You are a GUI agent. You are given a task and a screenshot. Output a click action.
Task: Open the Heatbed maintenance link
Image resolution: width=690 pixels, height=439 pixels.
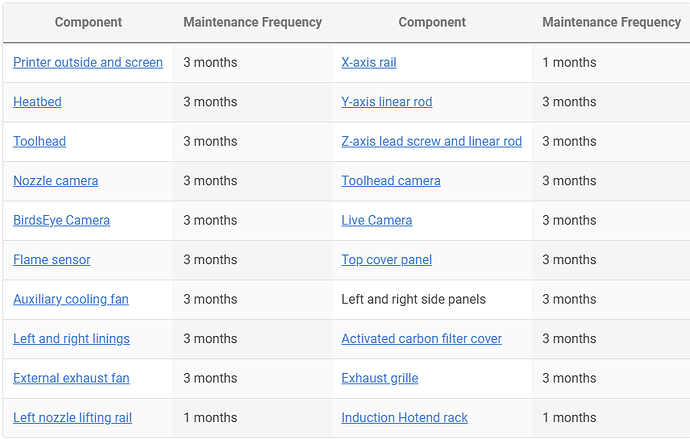coord(37,102)
